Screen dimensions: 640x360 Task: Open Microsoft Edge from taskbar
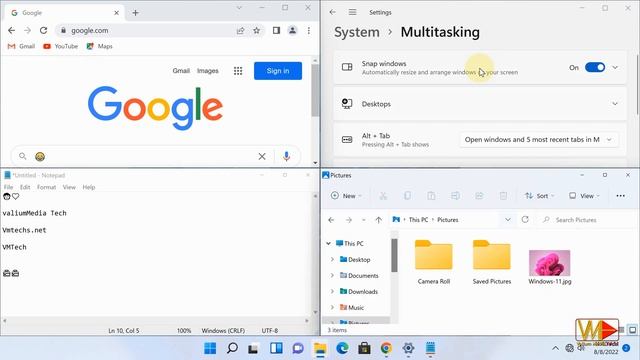pos(342,348)
